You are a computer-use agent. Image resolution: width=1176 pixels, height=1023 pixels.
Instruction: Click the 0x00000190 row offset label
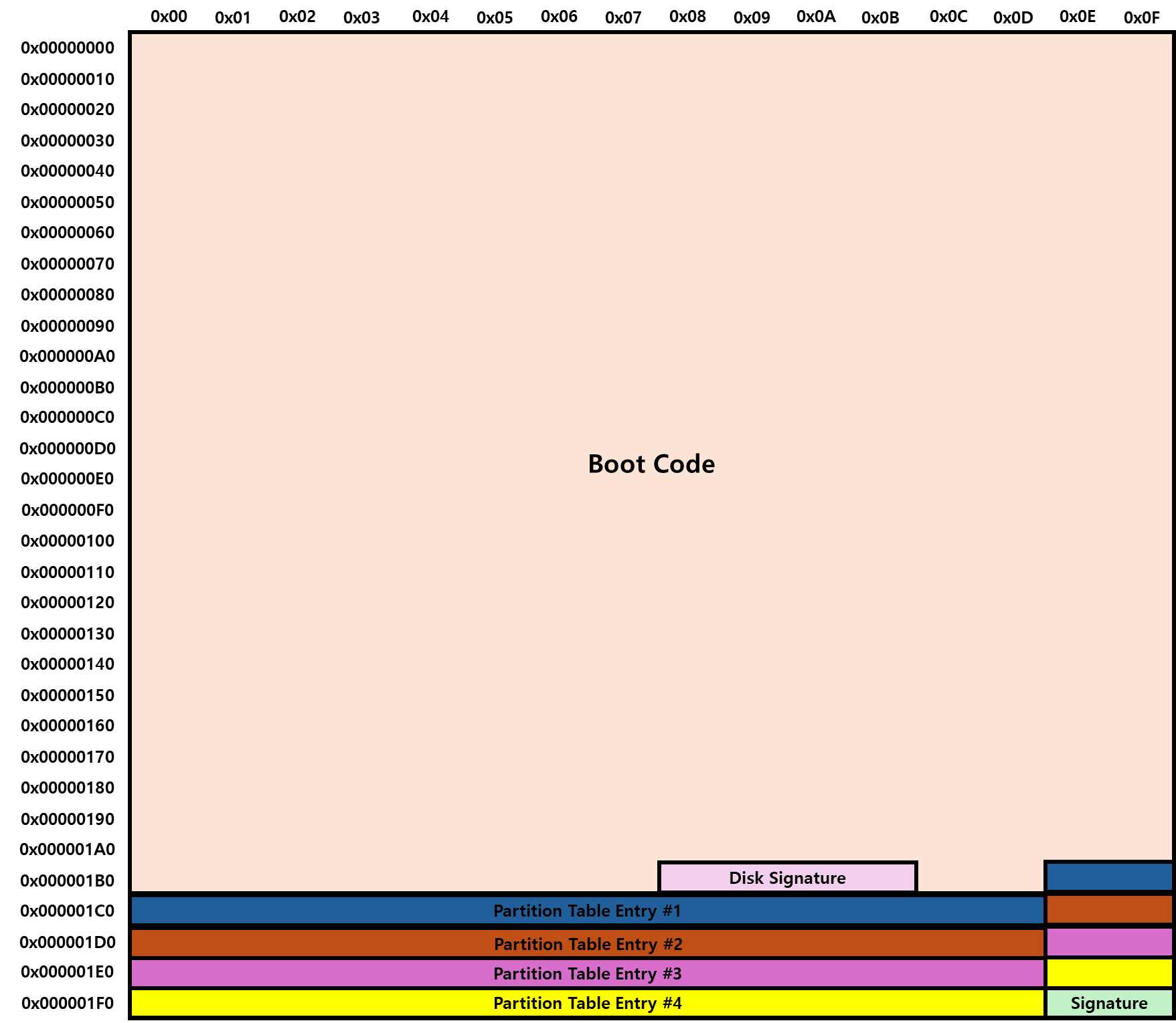point(68,820)
